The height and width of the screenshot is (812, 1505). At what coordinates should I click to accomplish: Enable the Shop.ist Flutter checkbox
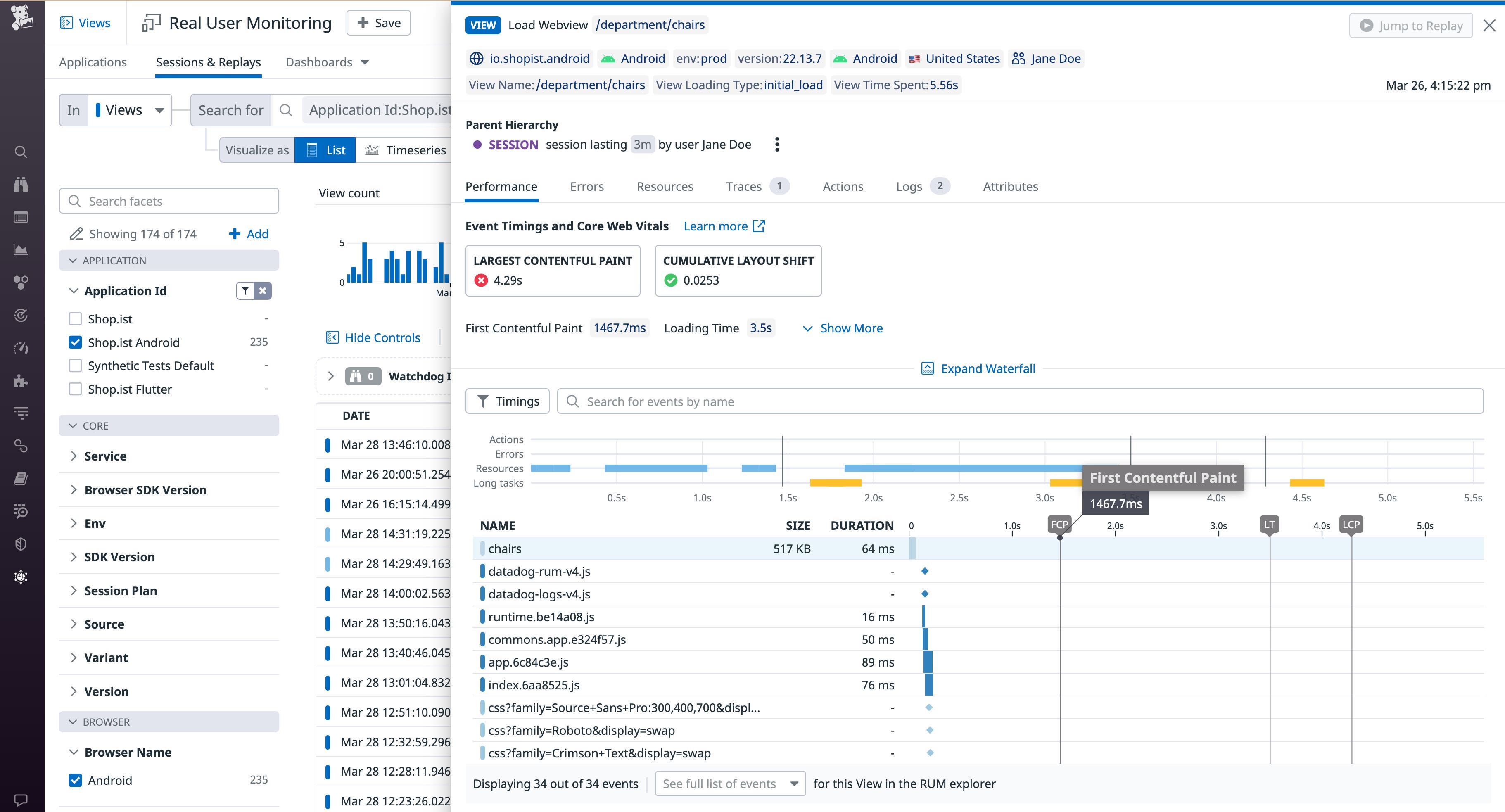pos(76,389)
